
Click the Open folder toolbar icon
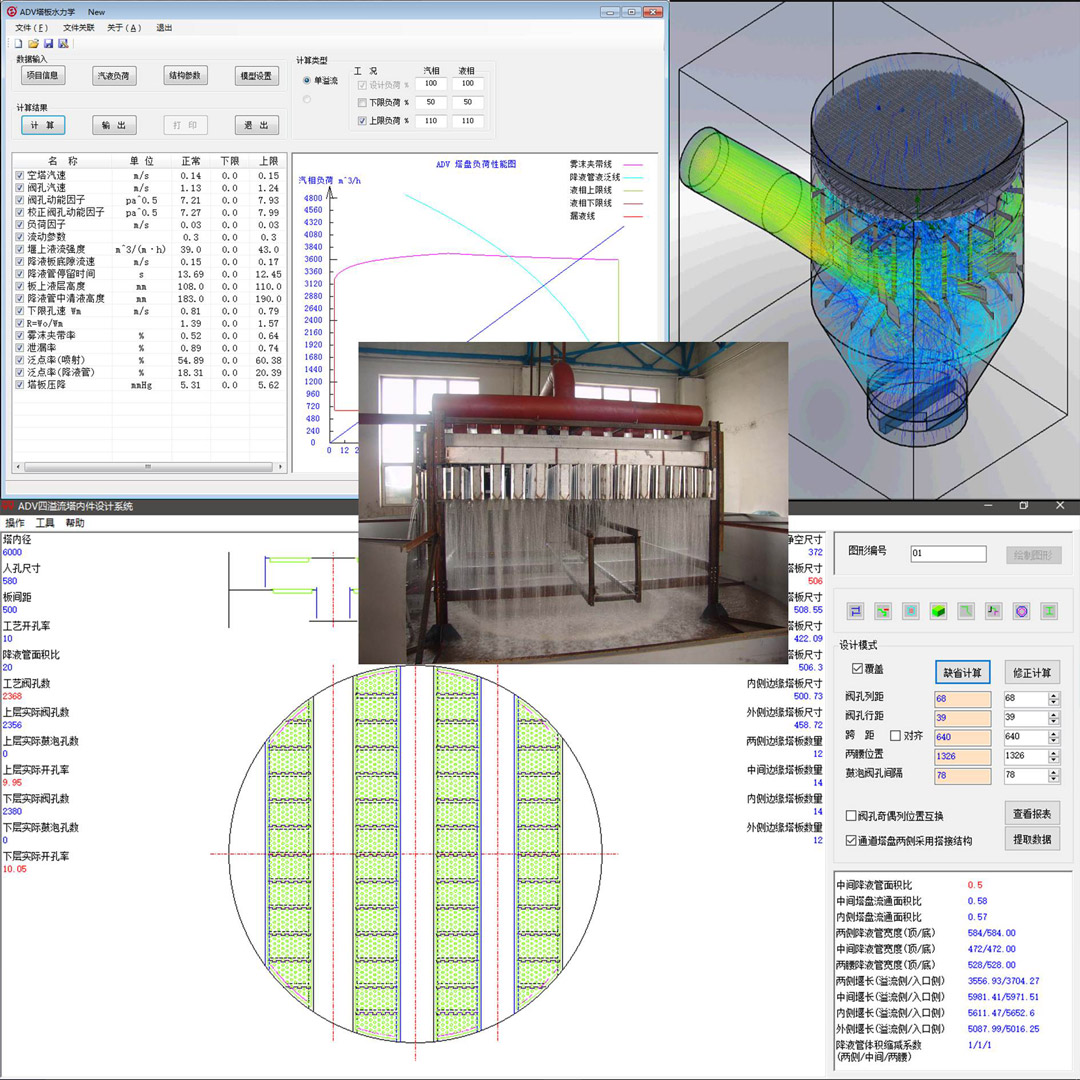33,44
